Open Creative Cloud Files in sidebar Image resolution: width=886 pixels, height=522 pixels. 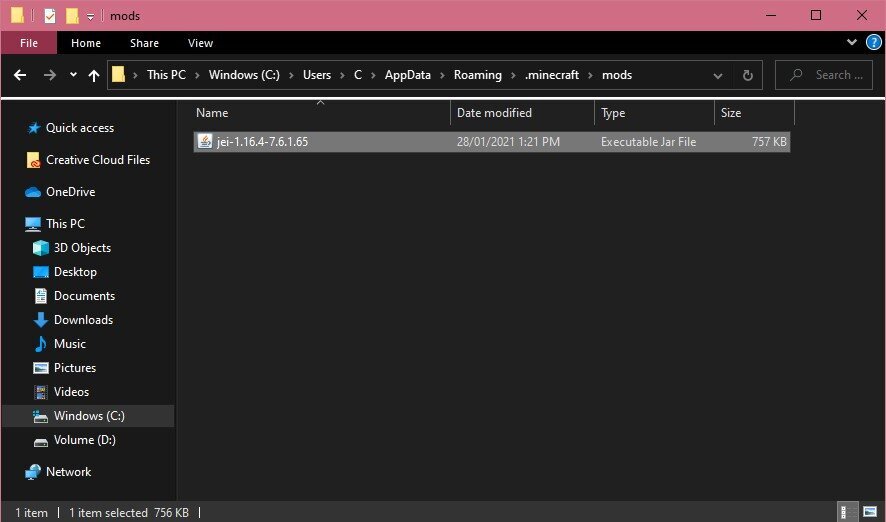click(98, 160)
